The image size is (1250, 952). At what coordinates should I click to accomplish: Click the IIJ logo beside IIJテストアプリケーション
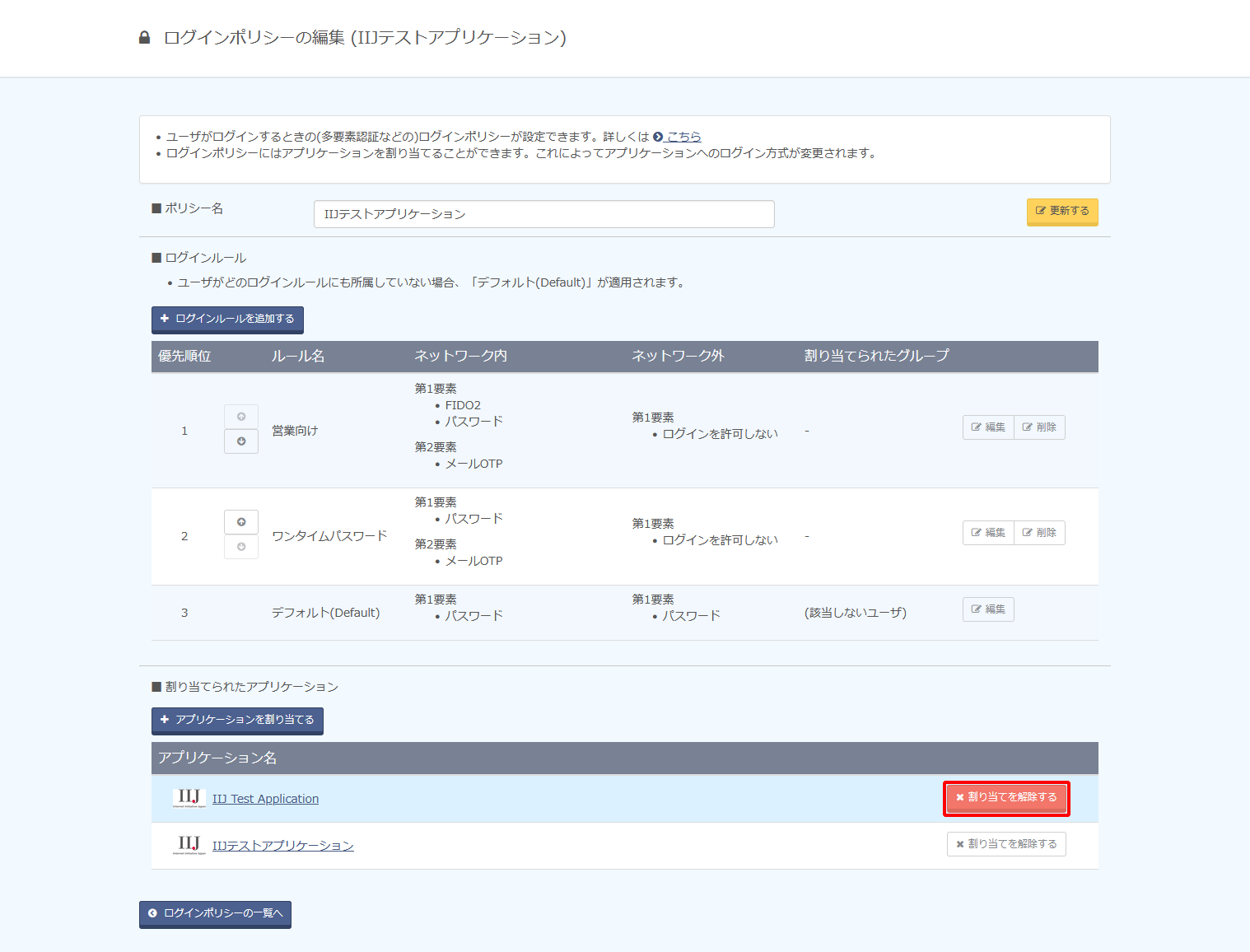tap(189, 845)
